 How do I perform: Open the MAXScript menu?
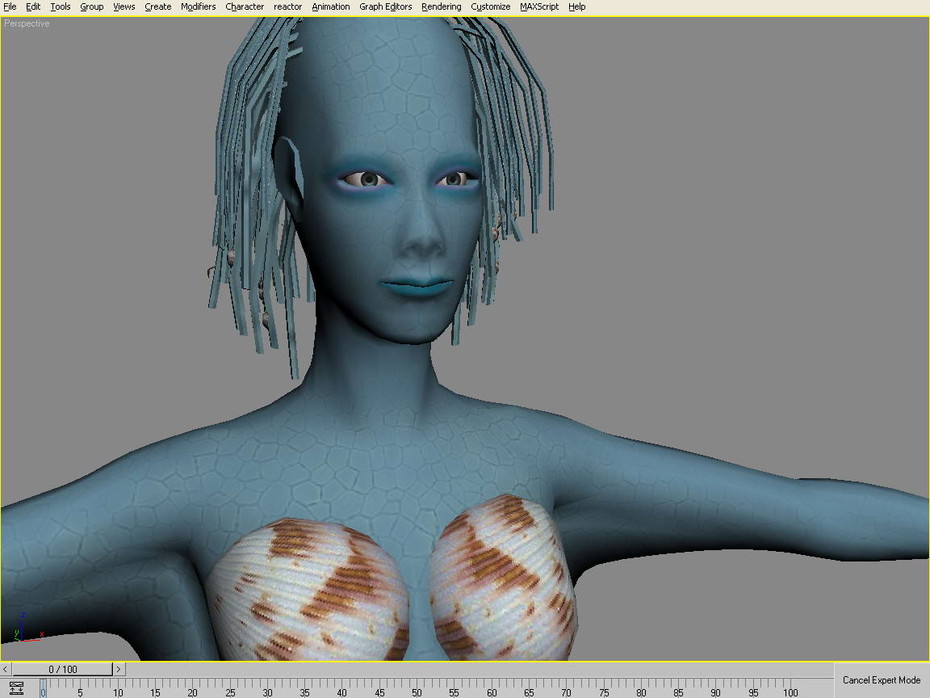[539, 7]
